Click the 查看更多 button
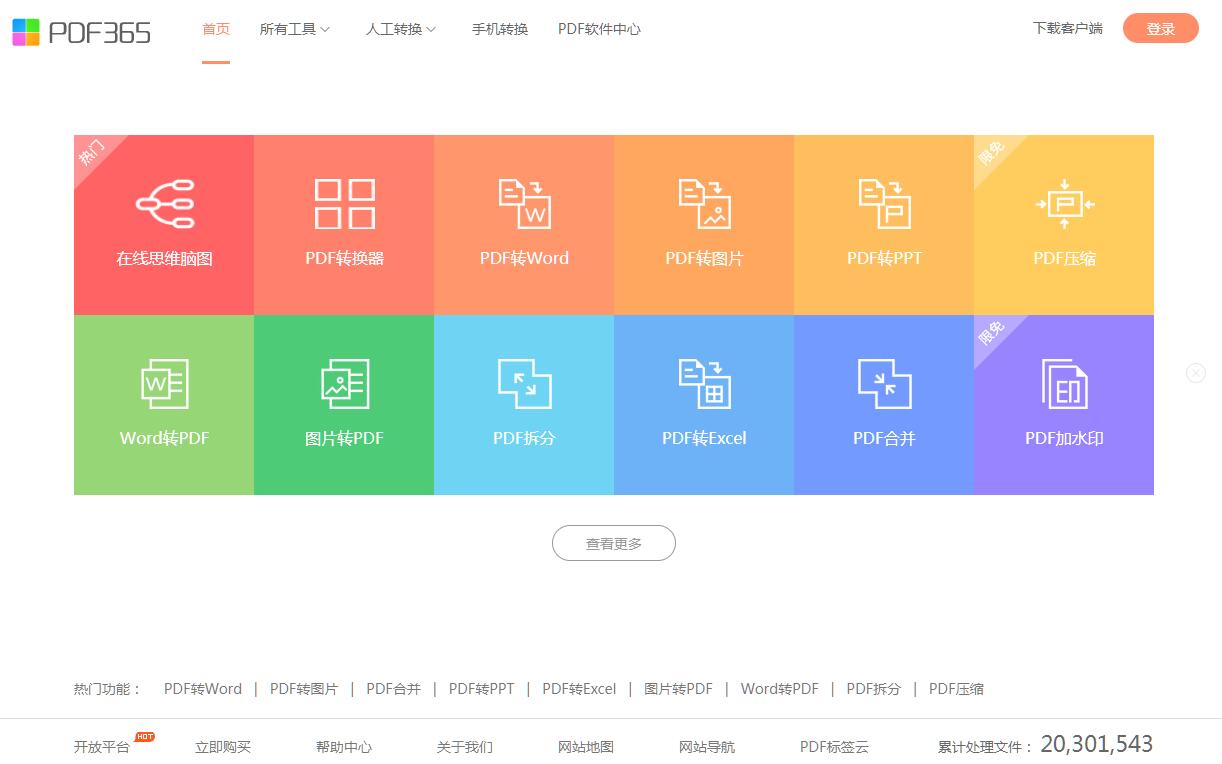The image size is (1222, 764). pyautogui.click(x=614, y=543)
